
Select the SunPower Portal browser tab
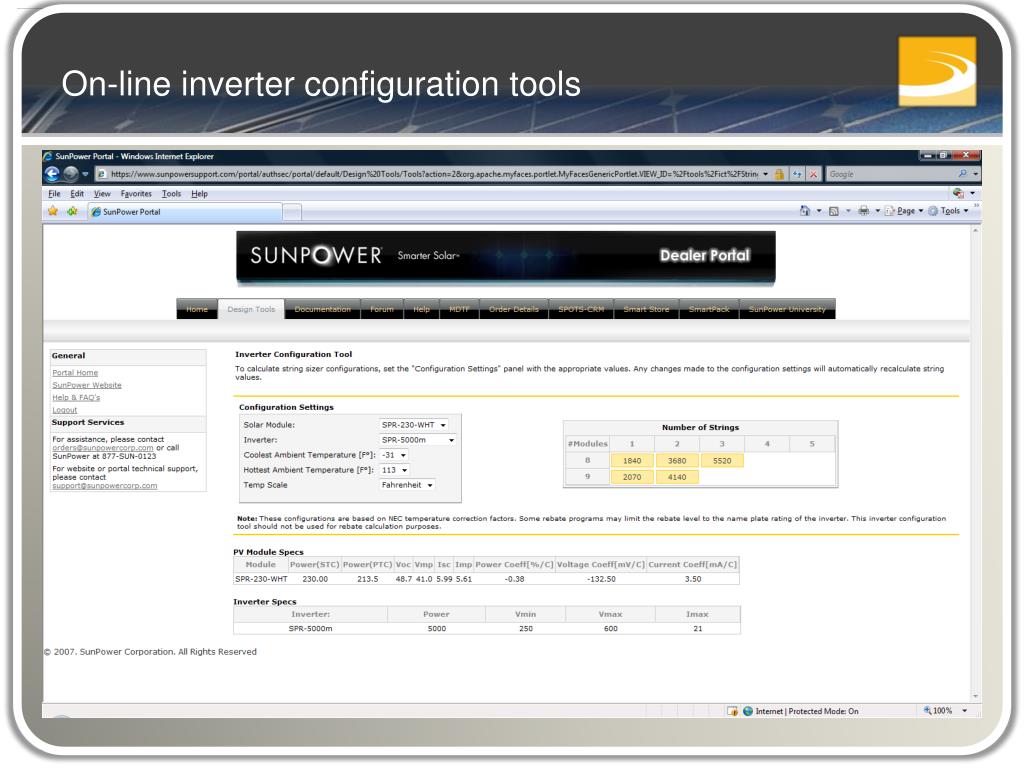(185, 212)
